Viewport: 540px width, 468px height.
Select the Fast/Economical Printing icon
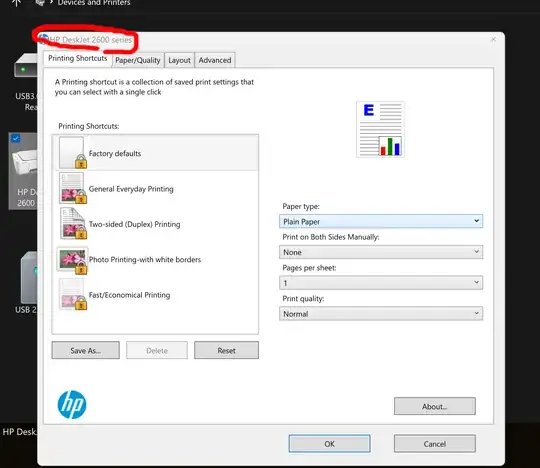[x=73, y=294]
